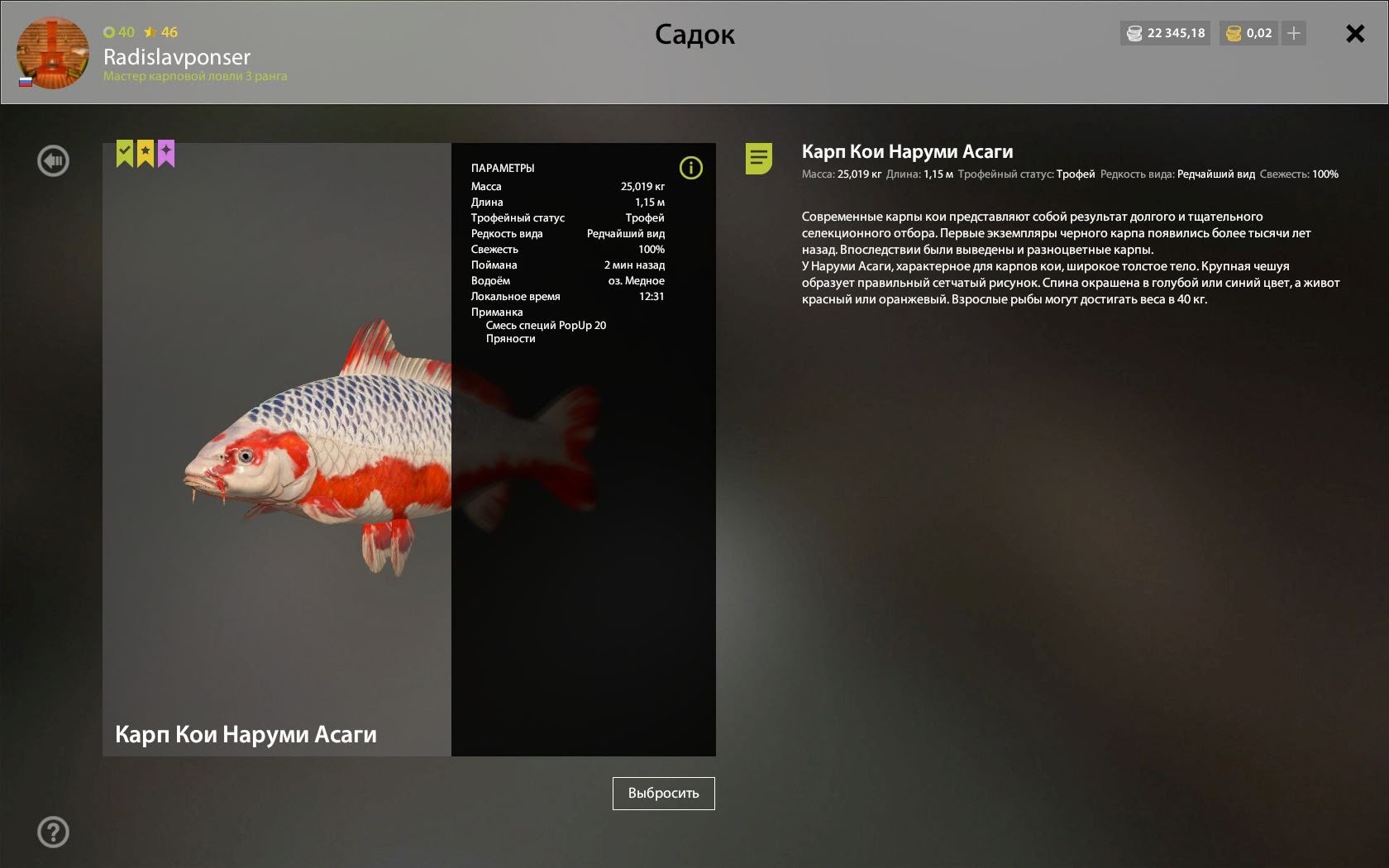Click the yellow star trophy badge
Screen dimensions: 1389x868
(146, 153)
